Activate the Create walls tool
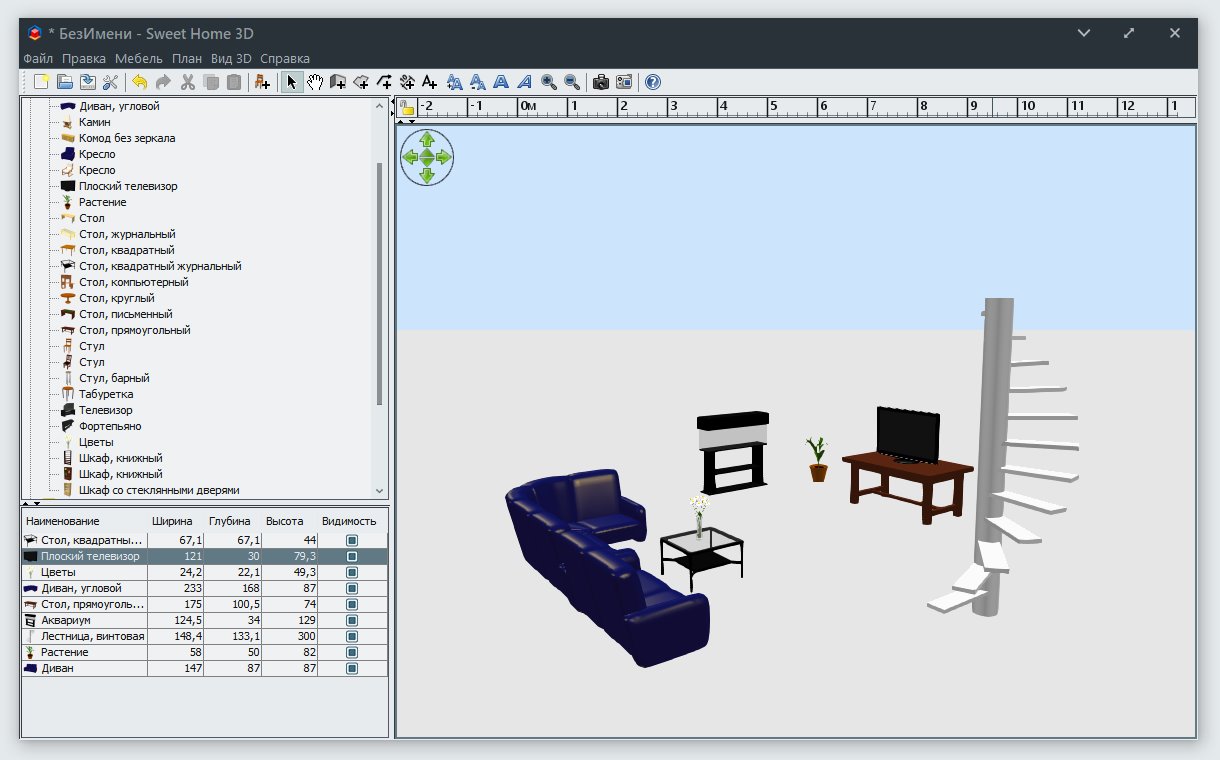The image size is (1220, 760). tap(338, 82)
